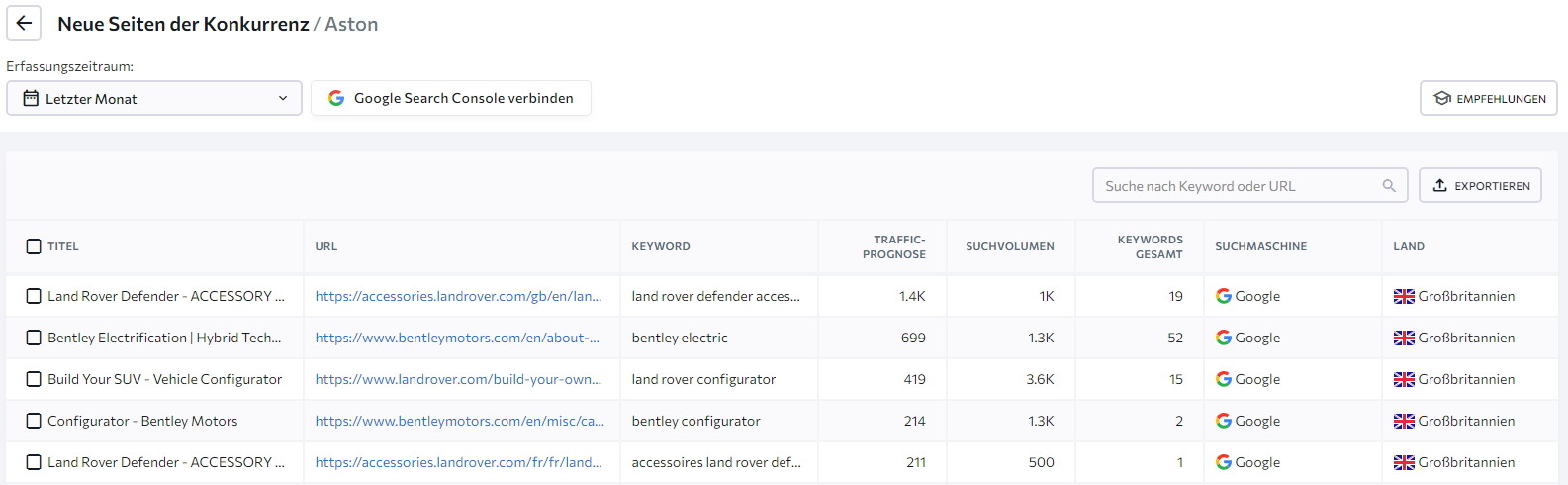Screen dimensions: 1568x485
Task: Check the Configurator - Bentley Motors row
Action: 34,421
